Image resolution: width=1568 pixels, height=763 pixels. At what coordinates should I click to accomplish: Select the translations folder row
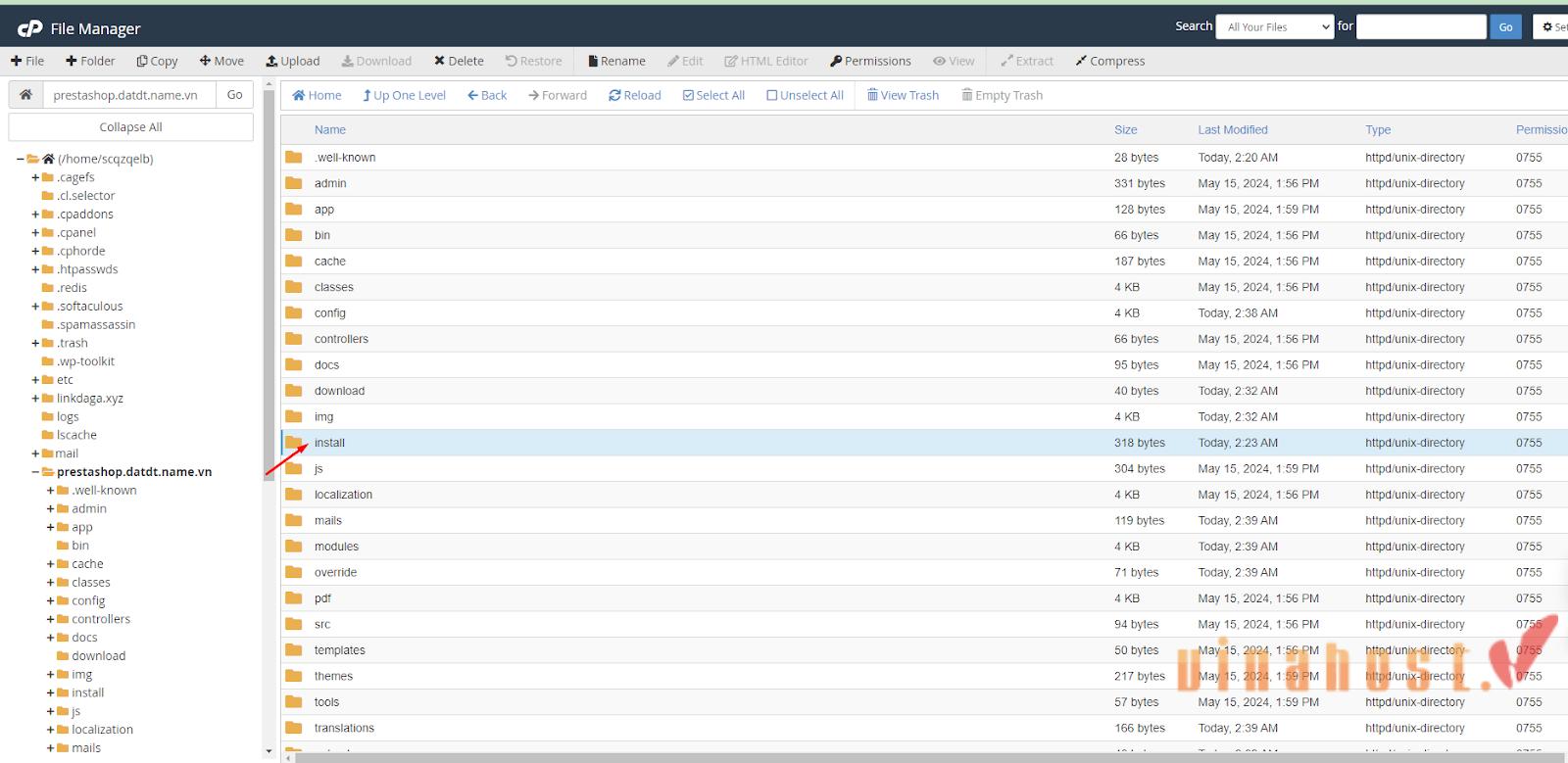coord(924,728)
